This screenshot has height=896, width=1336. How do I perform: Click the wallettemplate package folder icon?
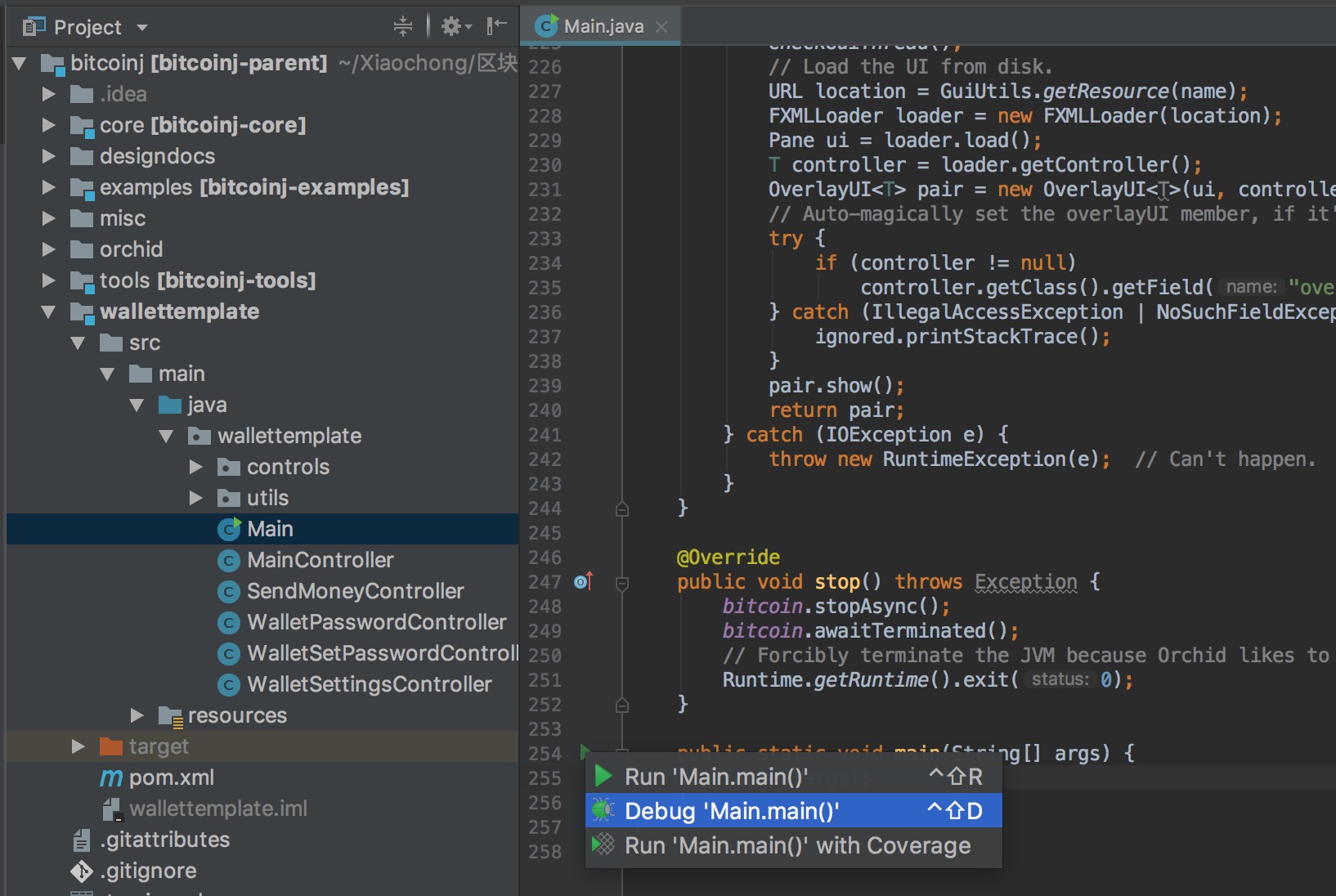tap(200, 437)
